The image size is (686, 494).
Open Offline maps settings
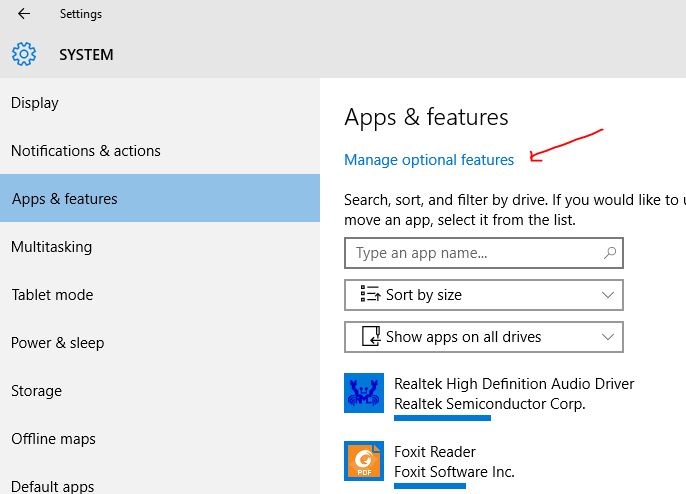160,438
